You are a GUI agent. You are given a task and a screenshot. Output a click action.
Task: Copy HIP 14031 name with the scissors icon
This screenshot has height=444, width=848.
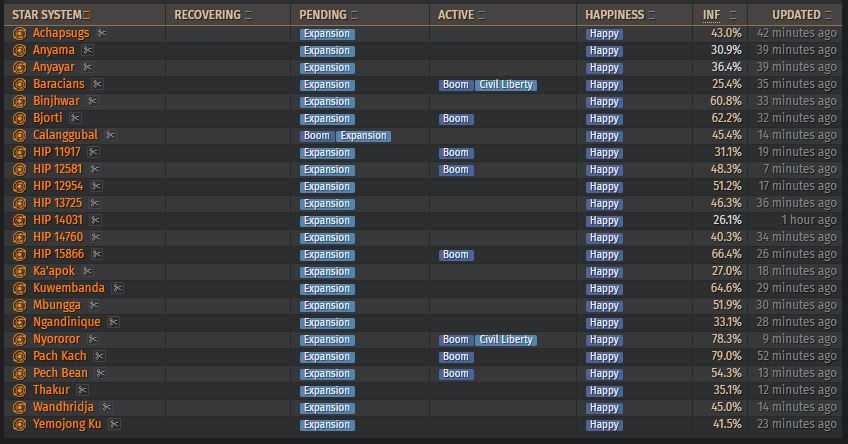(x=95, y=220)
